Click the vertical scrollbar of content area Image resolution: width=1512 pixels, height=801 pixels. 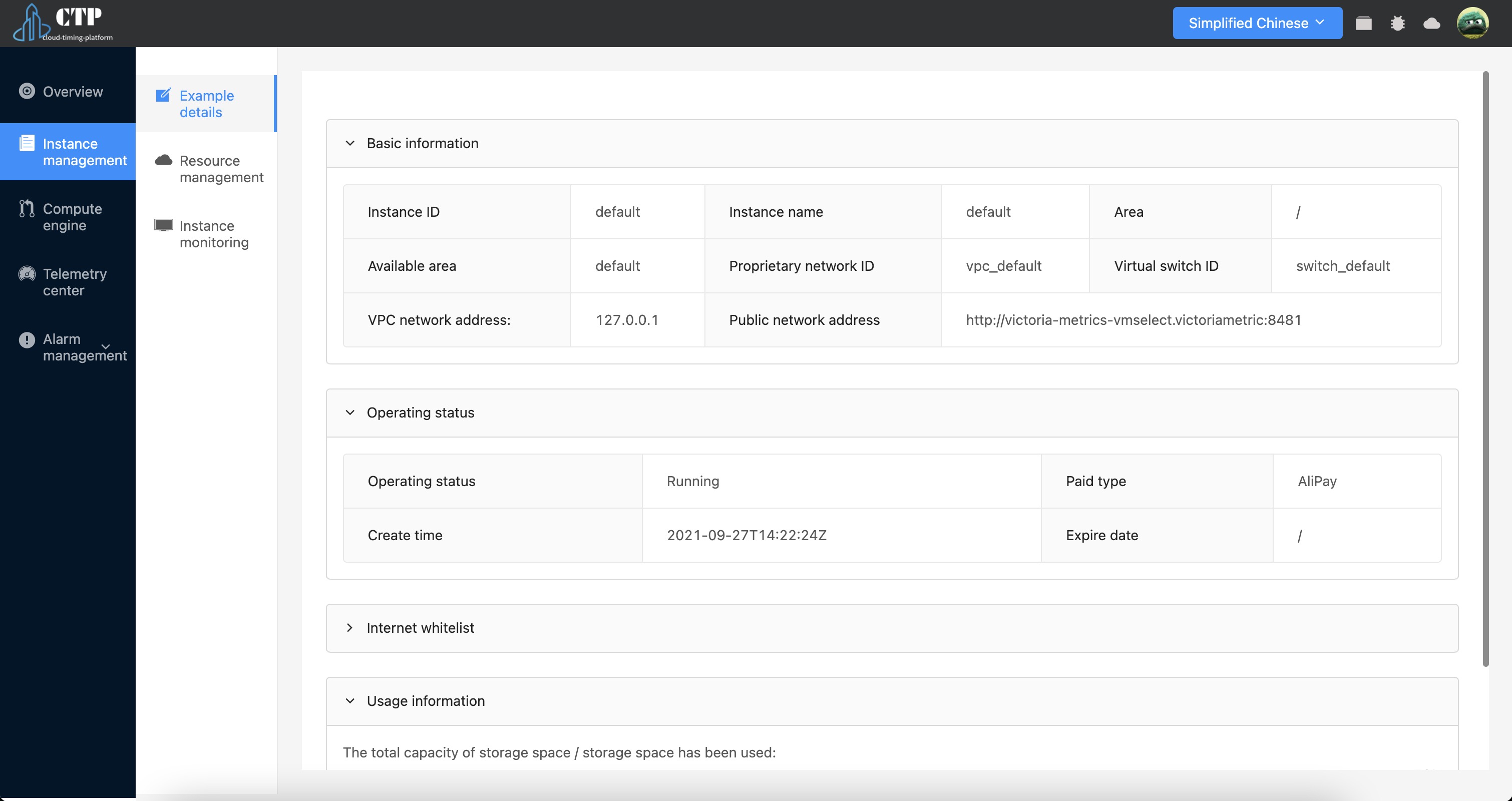tap(1485, 368)
